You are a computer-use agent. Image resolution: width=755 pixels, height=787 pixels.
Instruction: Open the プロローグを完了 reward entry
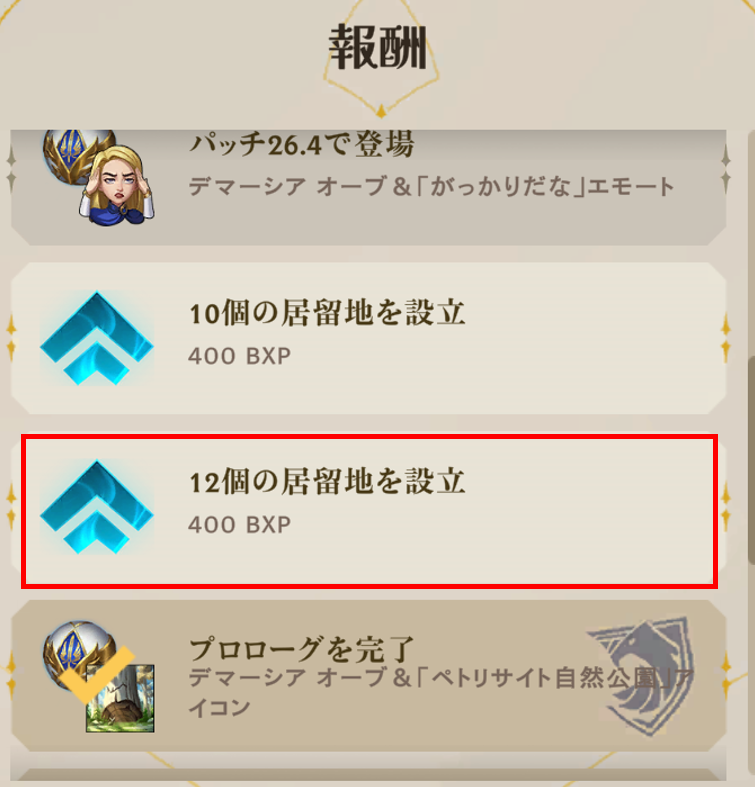coord(368,676)
